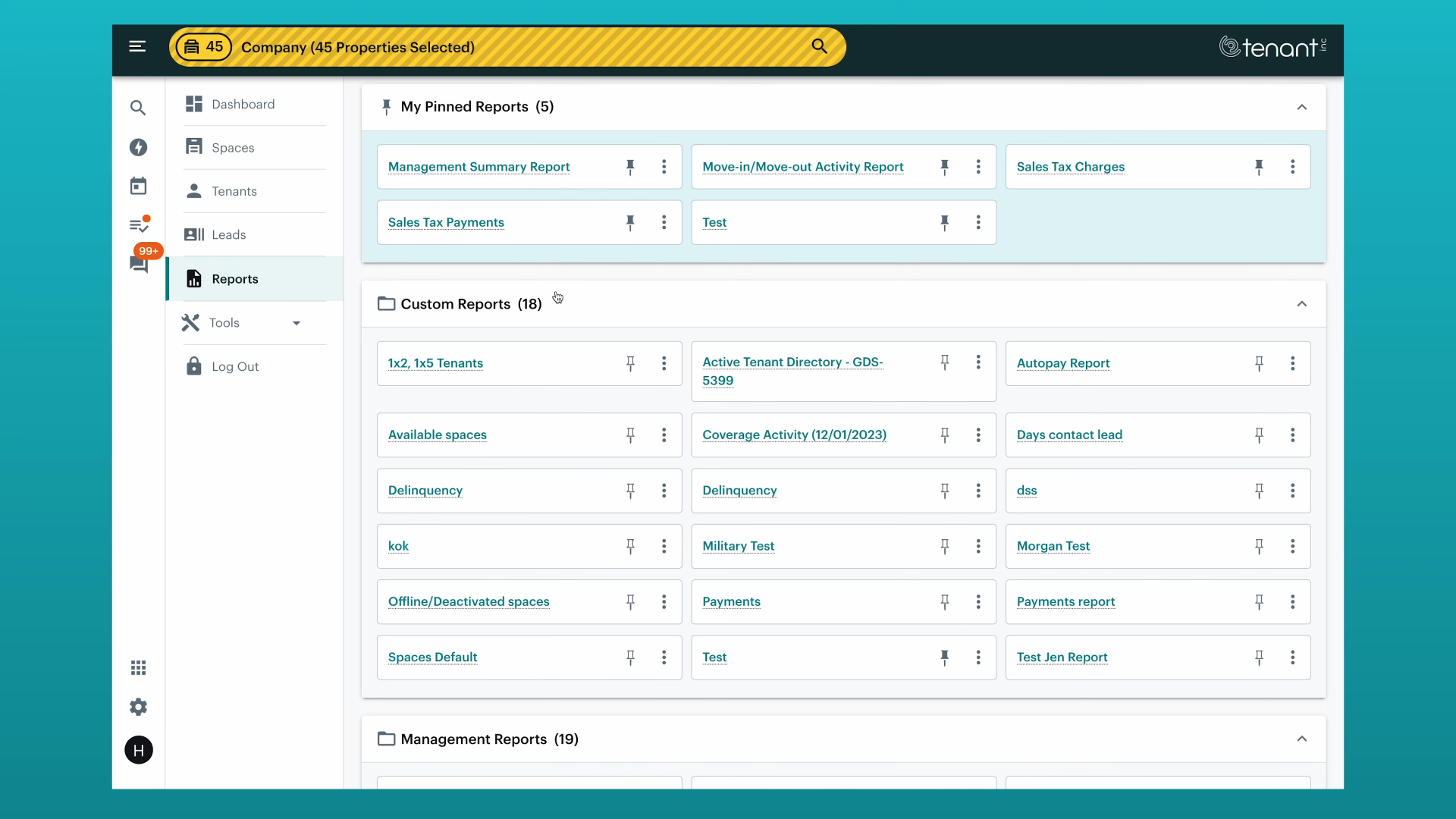The width and height of the screenshot is (1456, 819).
Task: Open the apps grid icon
Action: [138, 667]
